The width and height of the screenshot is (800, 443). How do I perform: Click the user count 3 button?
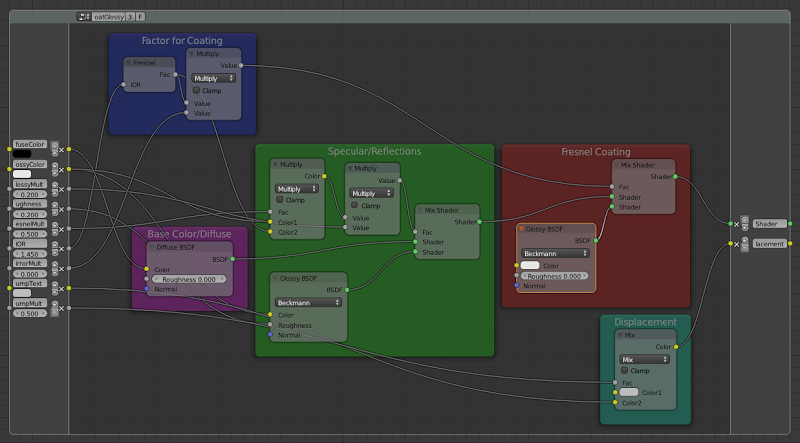pos(130,17)
